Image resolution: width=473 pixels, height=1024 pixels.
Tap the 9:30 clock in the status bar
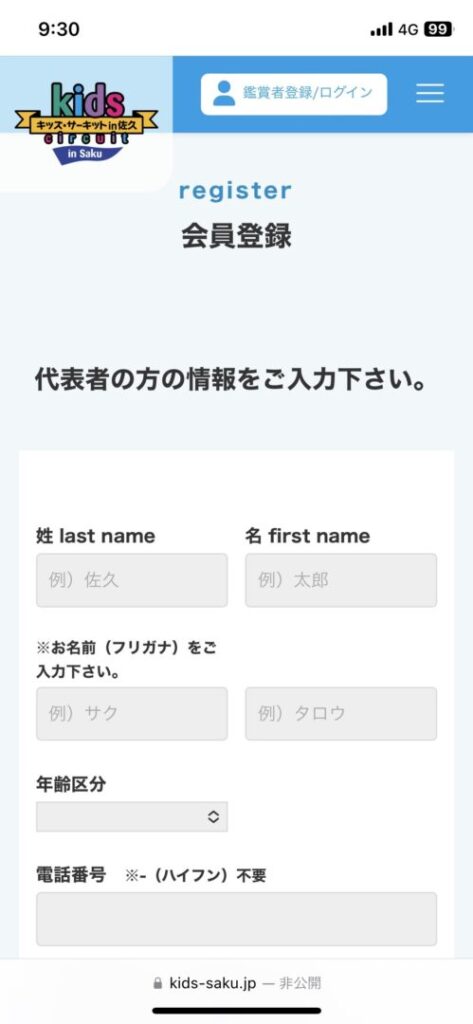click(59, 29)
